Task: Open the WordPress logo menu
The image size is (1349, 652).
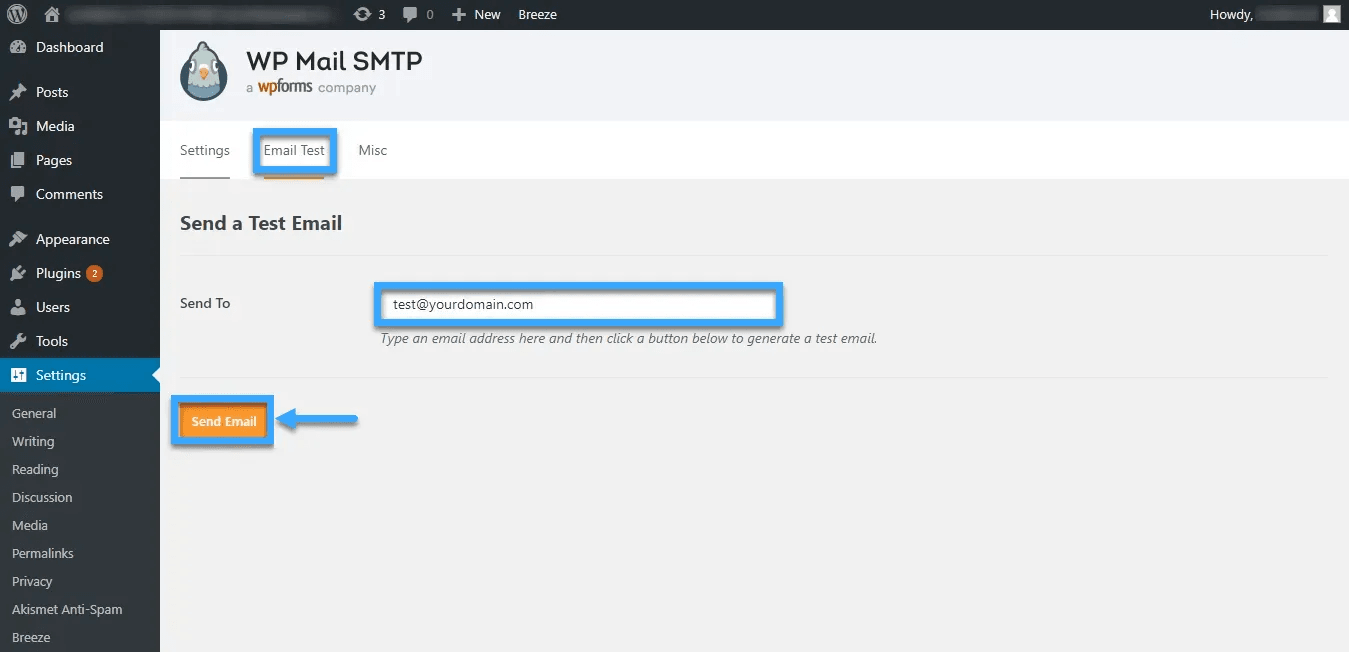Action: click(19, 14)
